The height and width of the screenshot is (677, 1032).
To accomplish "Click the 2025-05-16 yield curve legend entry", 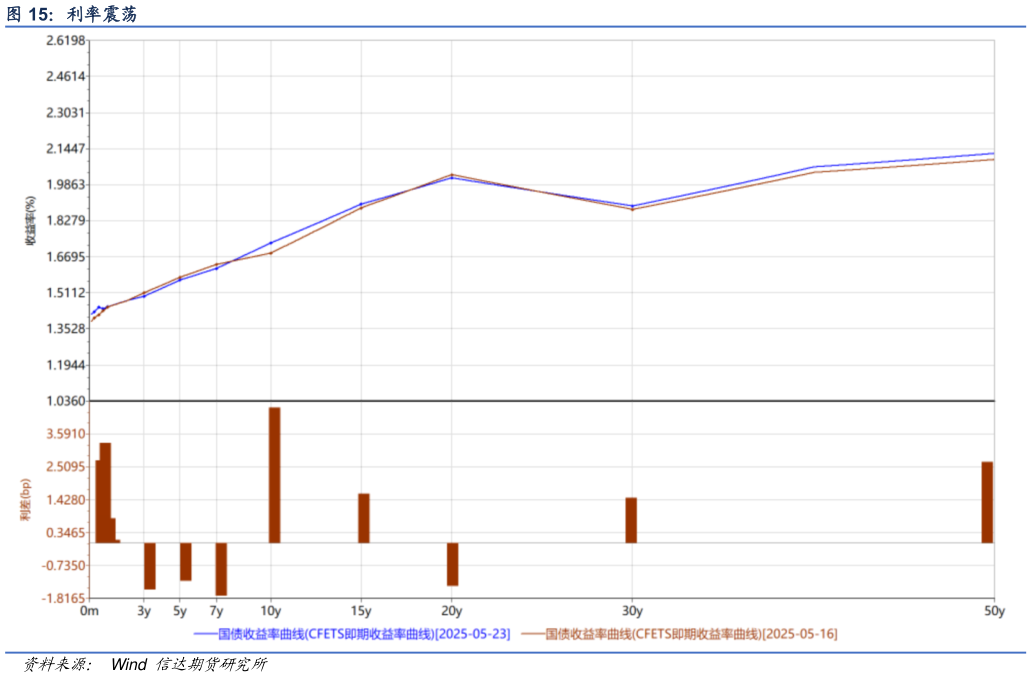I will [692, 634].
